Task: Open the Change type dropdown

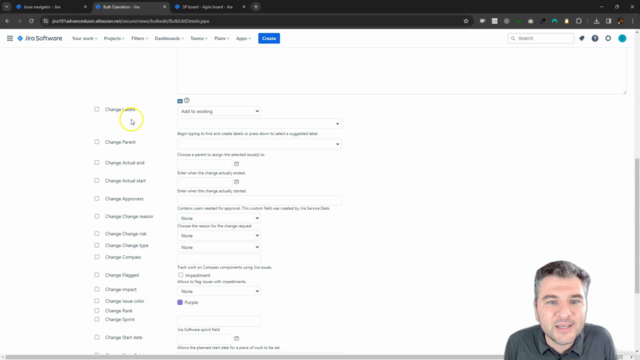Action: click(219, 247)
